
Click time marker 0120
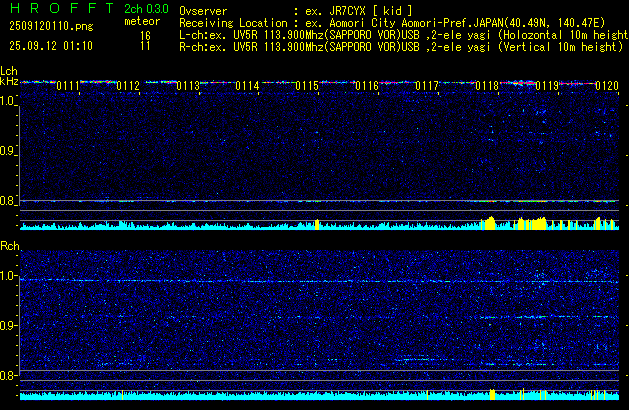coord(607,86)
